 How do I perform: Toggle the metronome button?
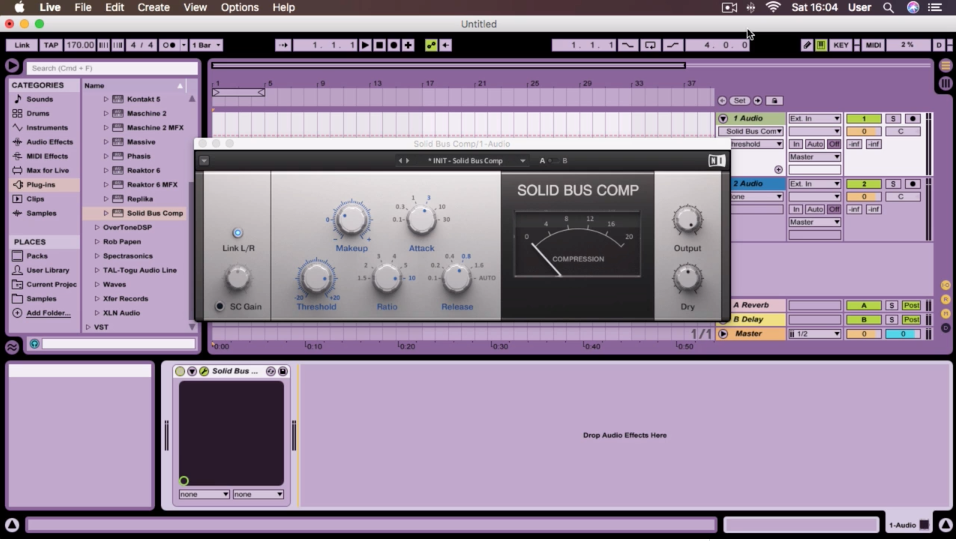point(169,45)
